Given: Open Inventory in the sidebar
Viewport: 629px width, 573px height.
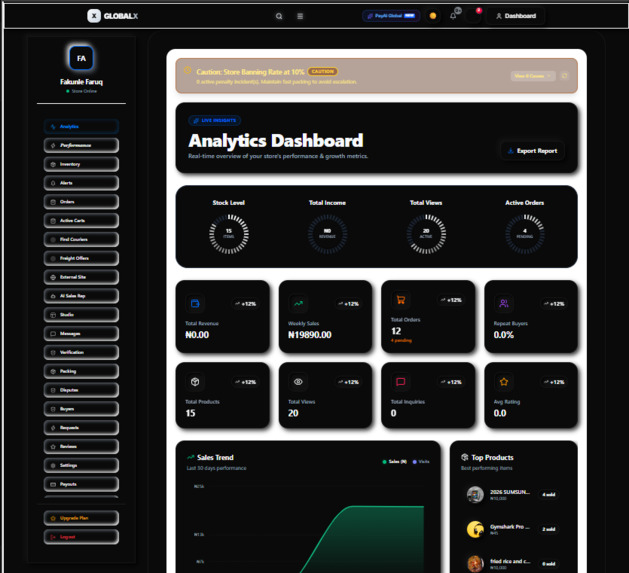Looking at the screenshot, I should tap(81, 164).
